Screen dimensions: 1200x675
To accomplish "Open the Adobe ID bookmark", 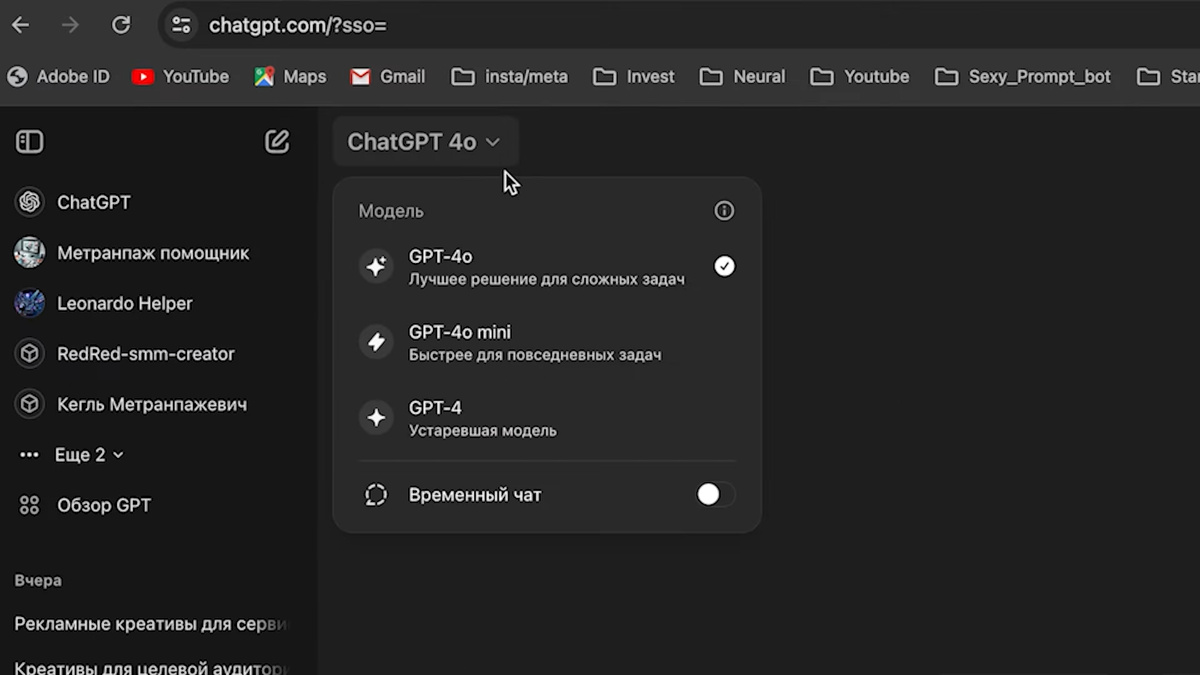I will point(58,76).
